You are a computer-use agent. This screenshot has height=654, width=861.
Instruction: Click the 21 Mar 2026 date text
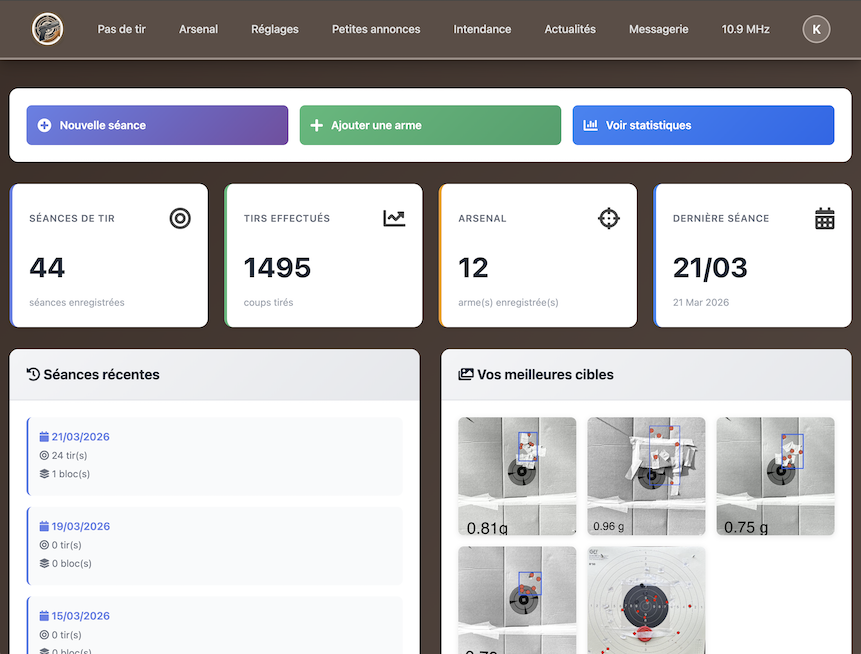(701, 303)
